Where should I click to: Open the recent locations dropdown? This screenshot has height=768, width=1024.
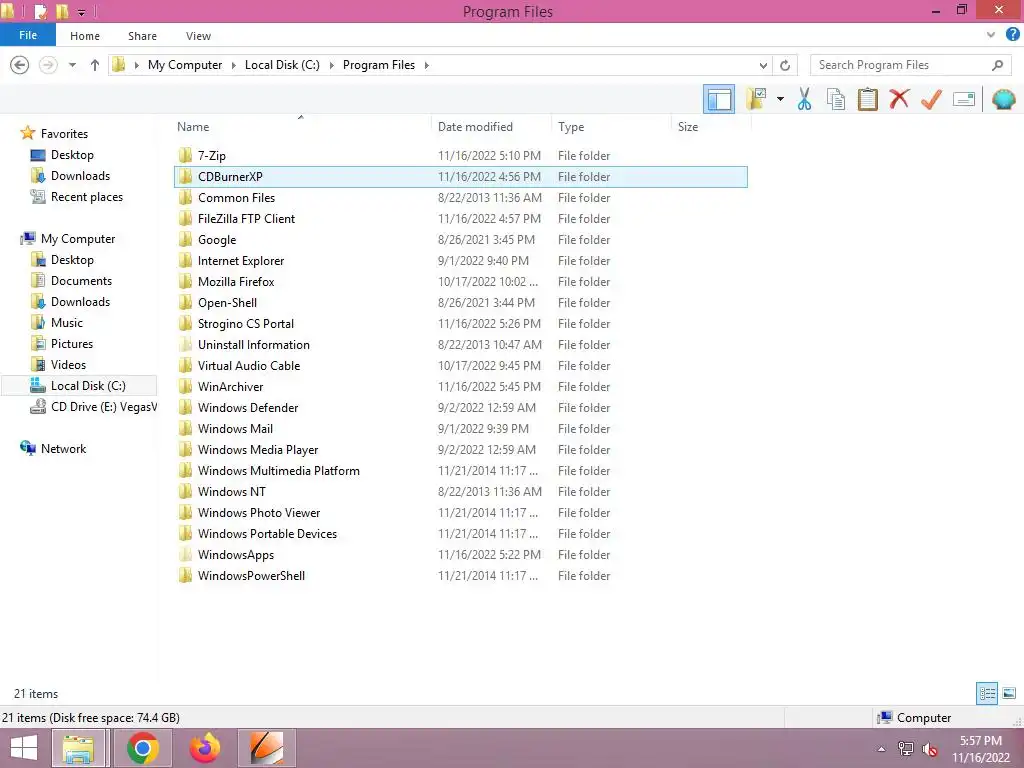(x=72, y=65)
